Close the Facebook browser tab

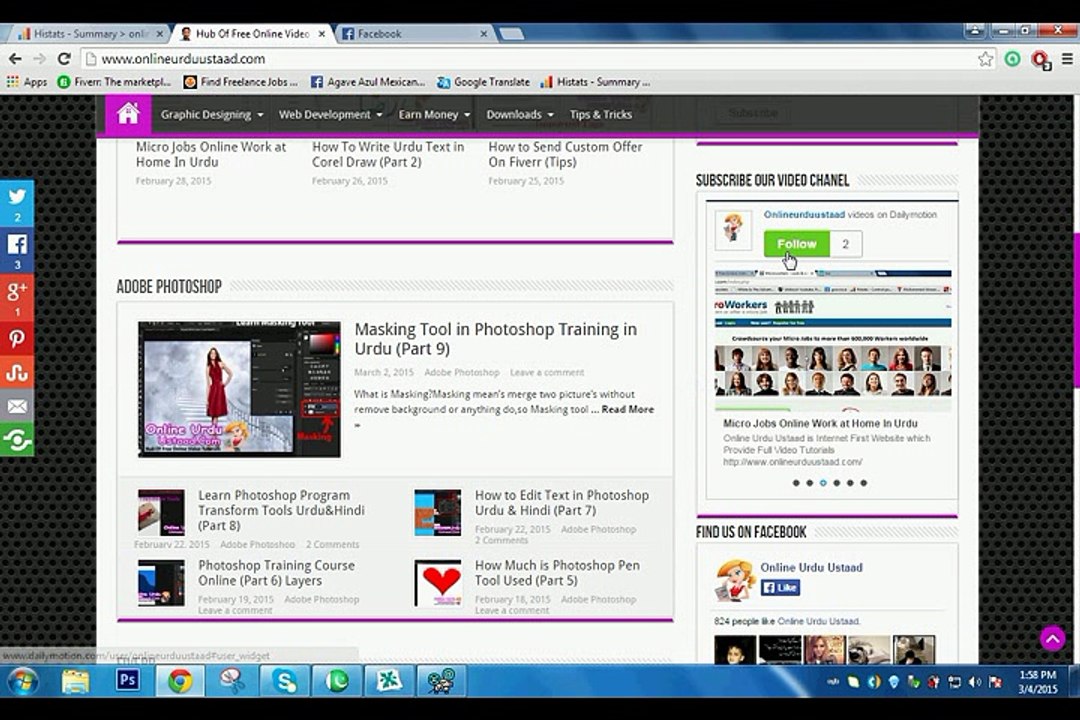point(484,33)
